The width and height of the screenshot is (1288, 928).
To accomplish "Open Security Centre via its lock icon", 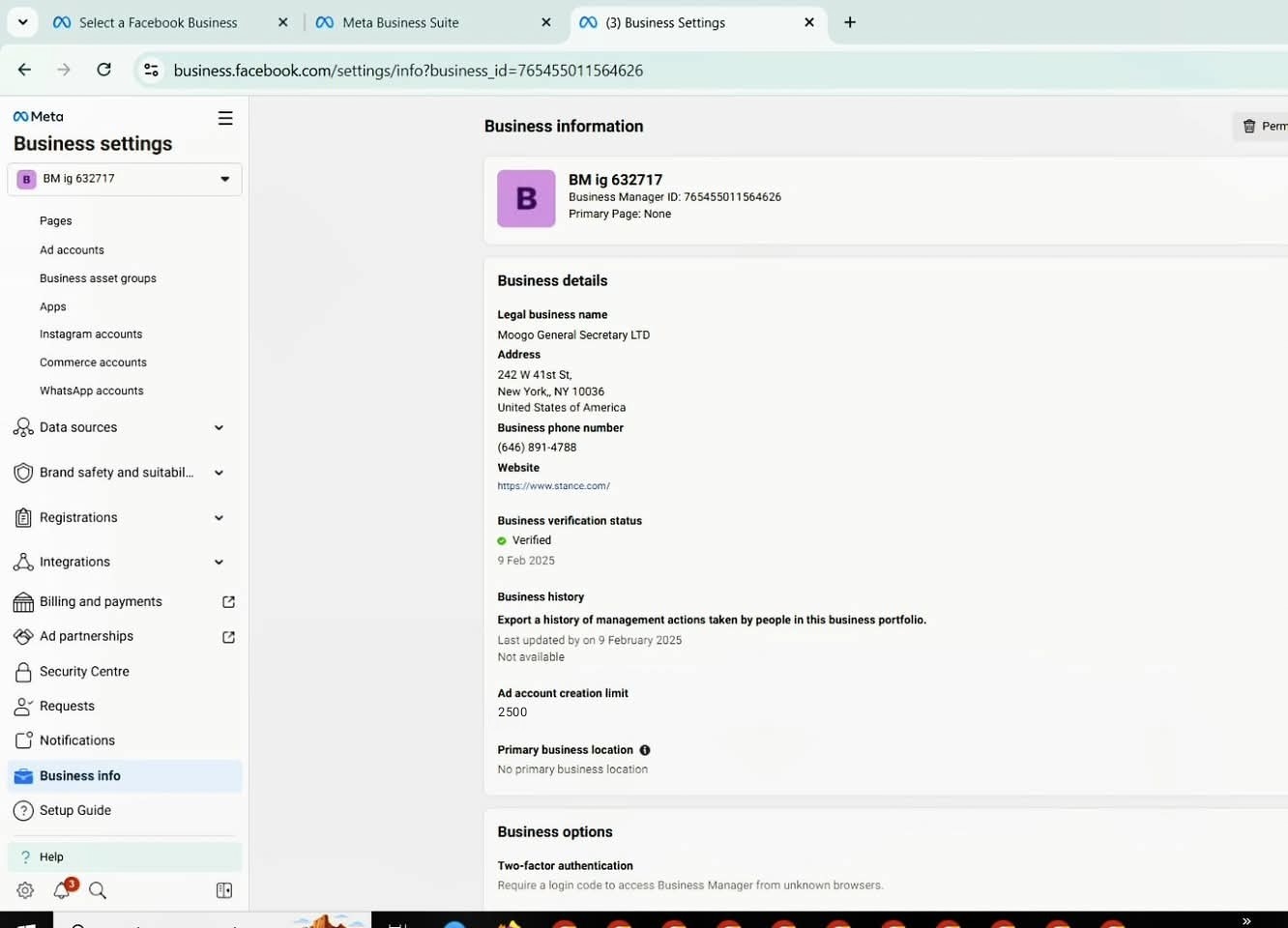I will pyautogui.click(x=23, y=672).
